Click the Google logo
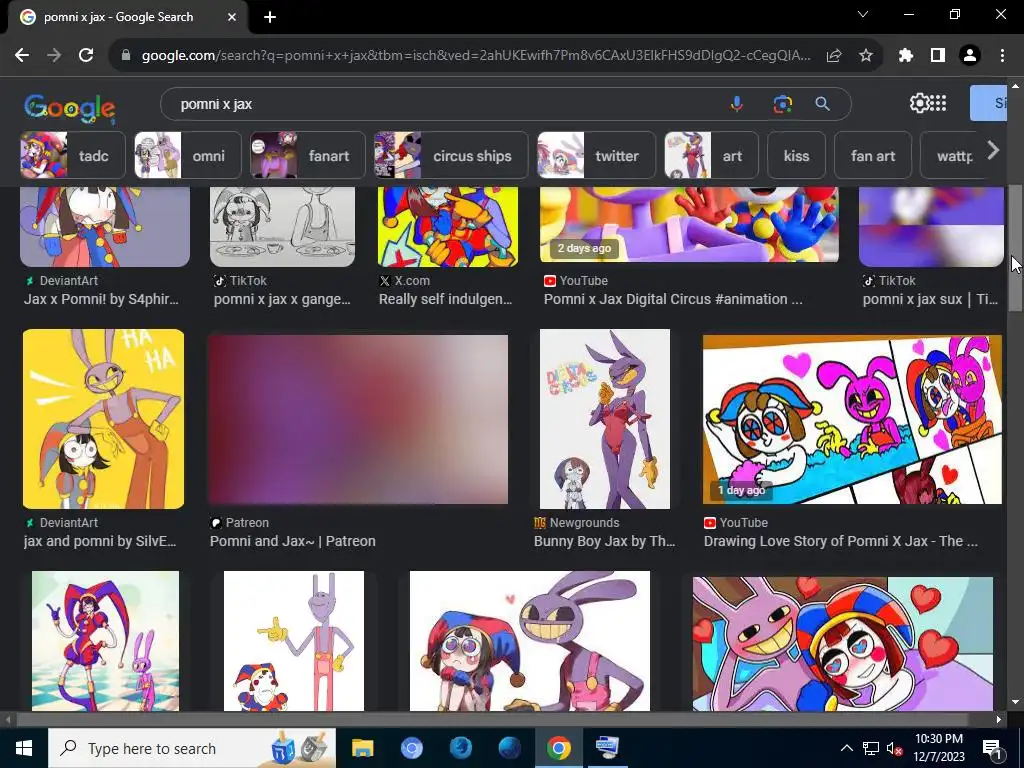Viewport: 1024px width, 768px height. tap(70, 108)
